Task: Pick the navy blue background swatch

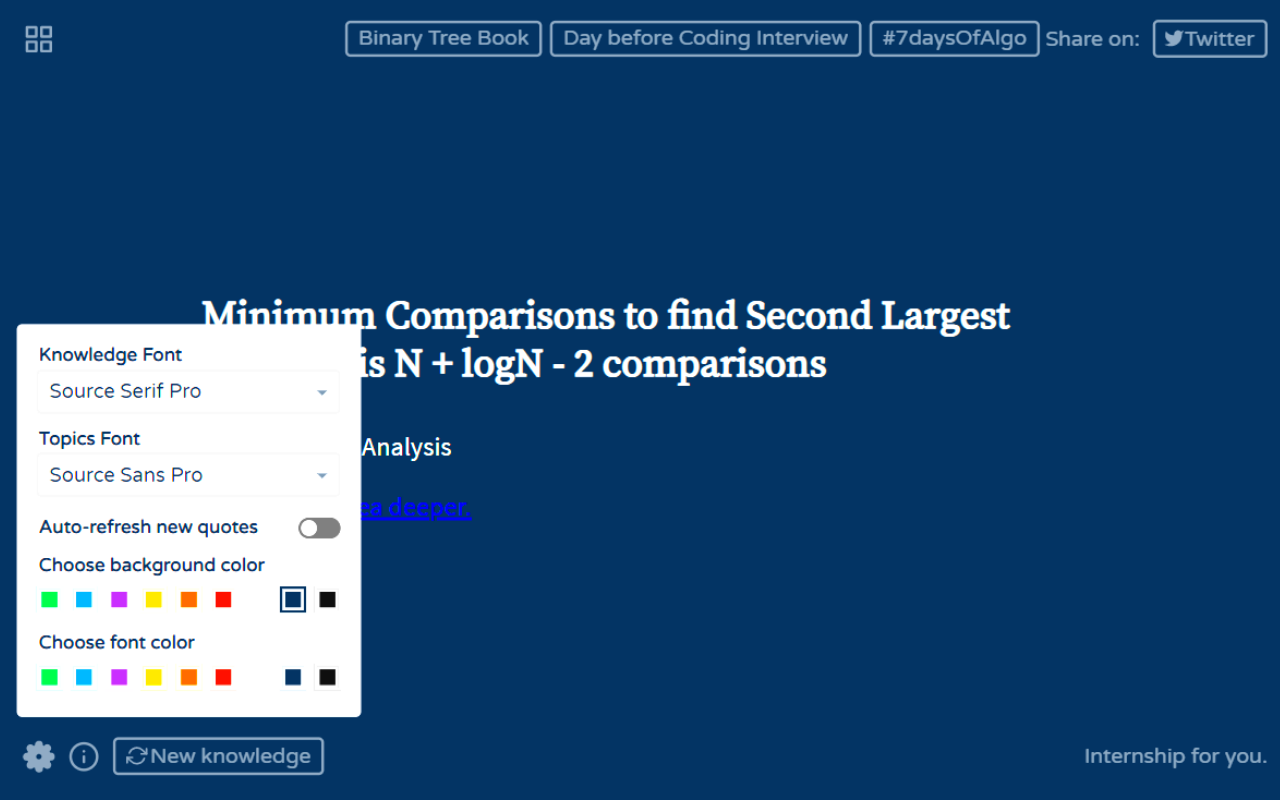Action: 293,600
